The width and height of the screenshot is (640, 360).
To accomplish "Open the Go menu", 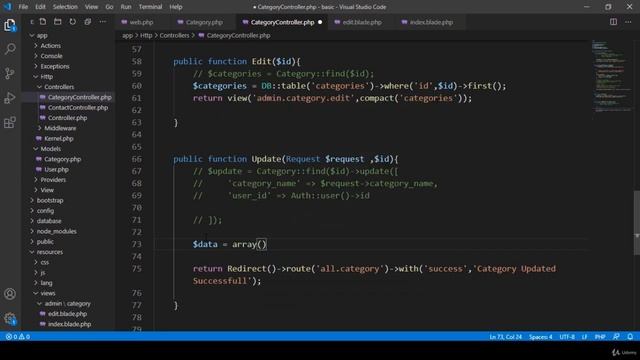I will pyautogui.click(x=109, y=7).
